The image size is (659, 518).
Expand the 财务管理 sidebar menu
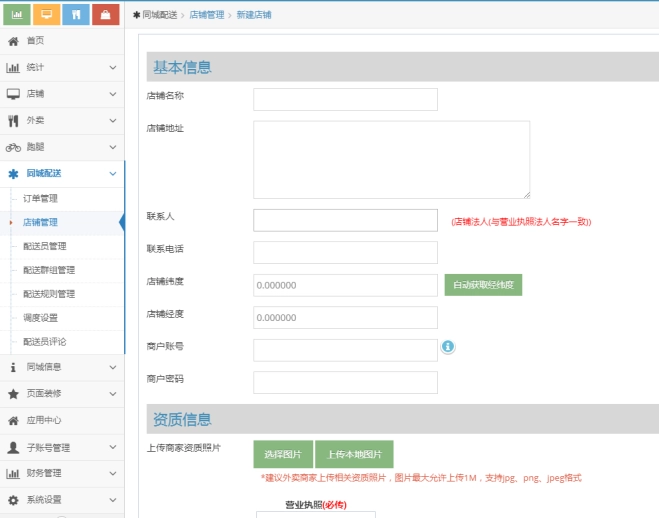tap(62, 473)
